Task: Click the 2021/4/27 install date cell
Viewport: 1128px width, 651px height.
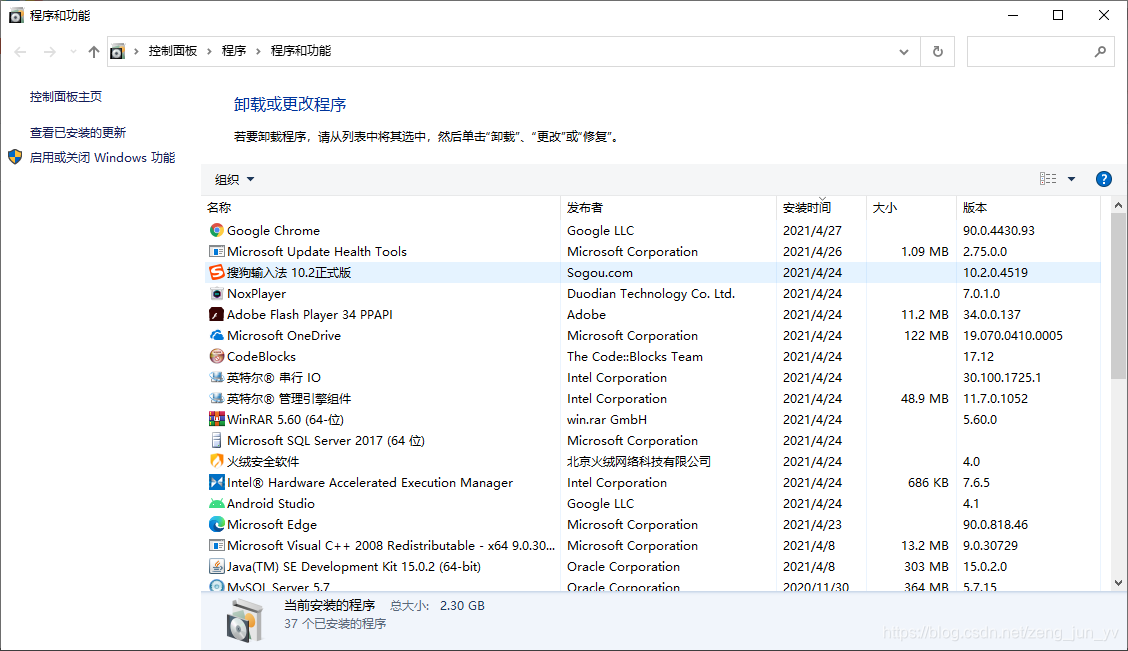Action: [x=812, y=230]
